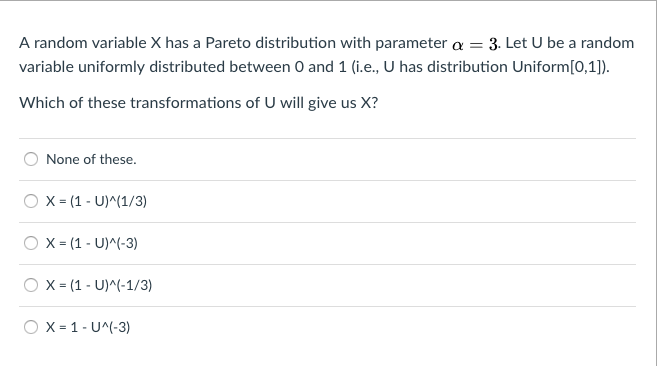Click the label text X = (1 - U)^(1/3)
The image size is (657, 366).
coord(96,201)
